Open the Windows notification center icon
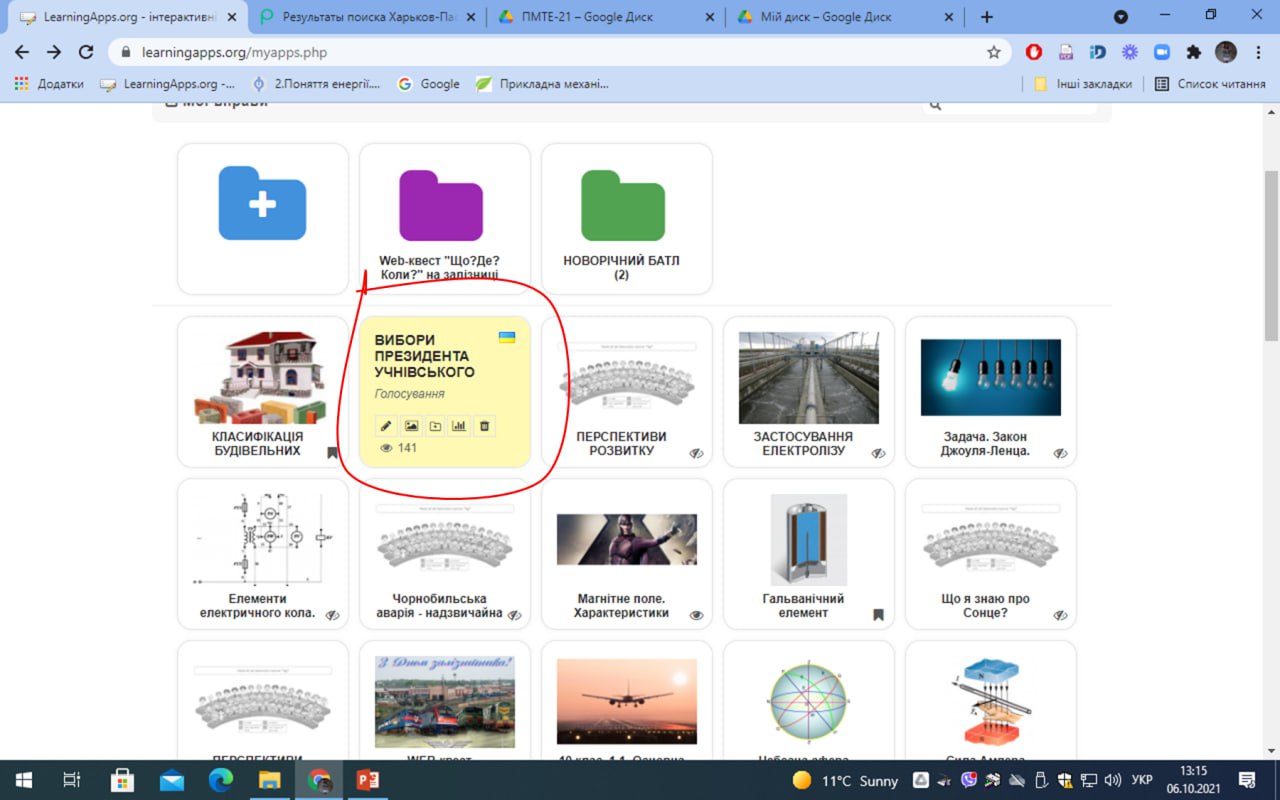The height and width of the screenshot is (800, 1280). click(1247, 780)
